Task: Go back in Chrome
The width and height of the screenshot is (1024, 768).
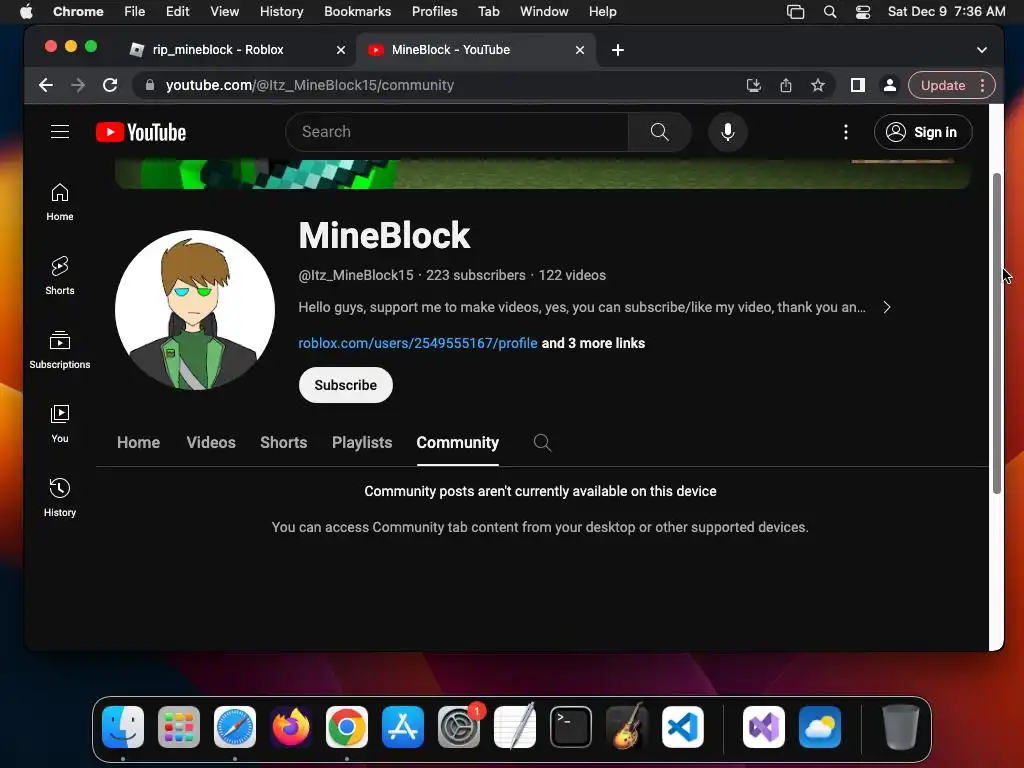Action: 46,85
